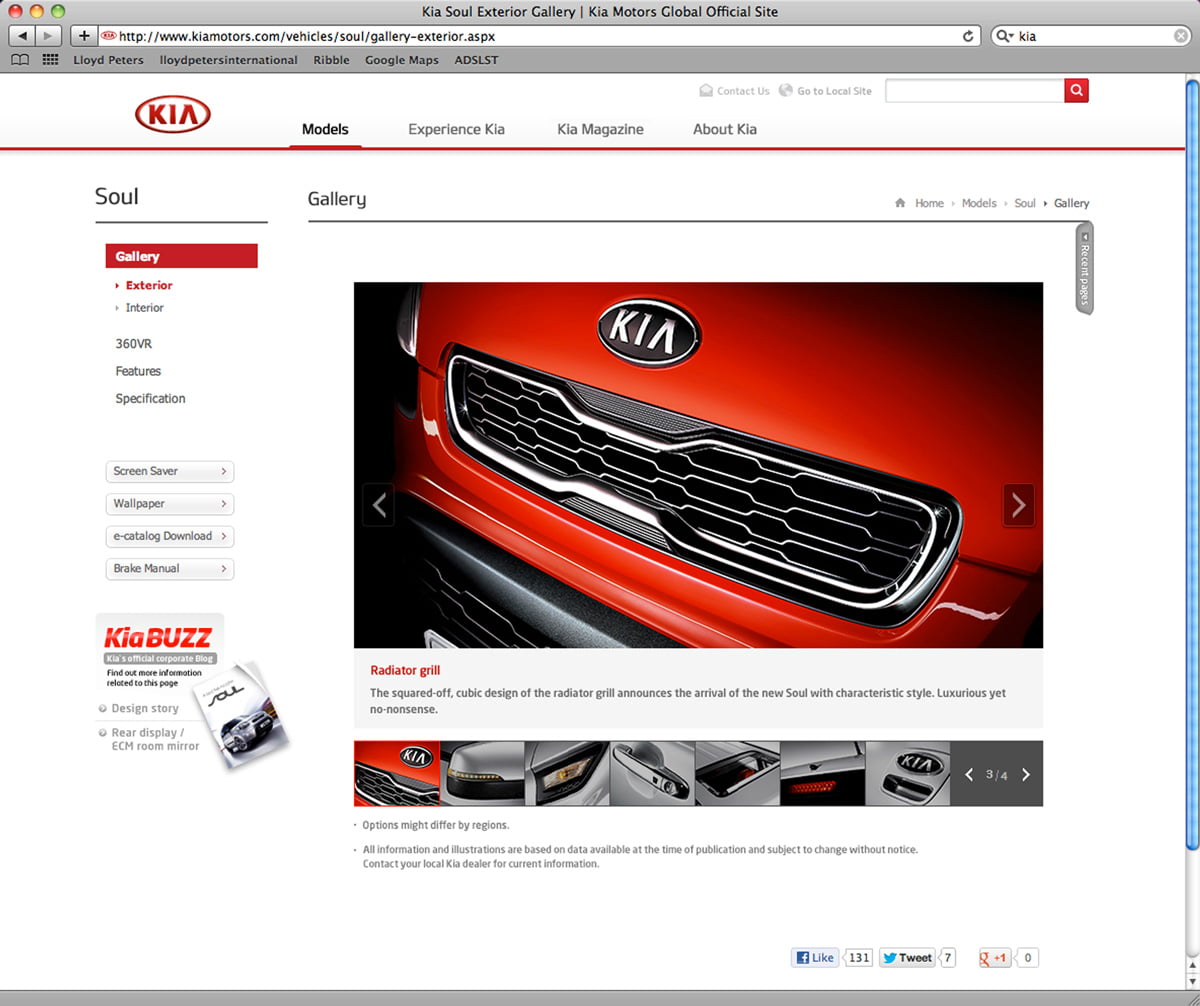Screen dimensions: 1200x1006
Task: Click the Facebook Like button
Action: point(815,958)
